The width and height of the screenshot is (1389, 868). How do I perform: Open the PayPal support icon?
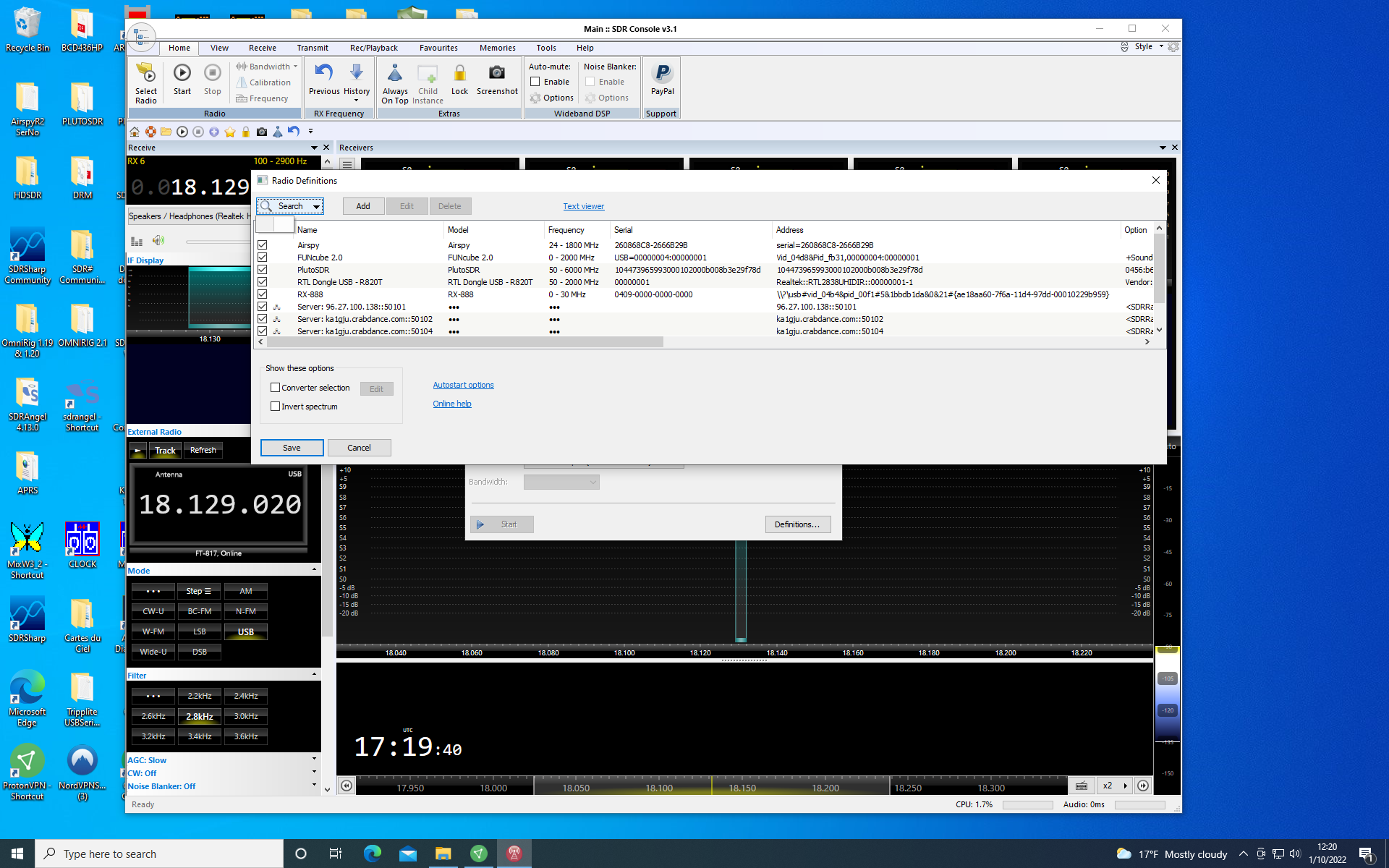662,73
